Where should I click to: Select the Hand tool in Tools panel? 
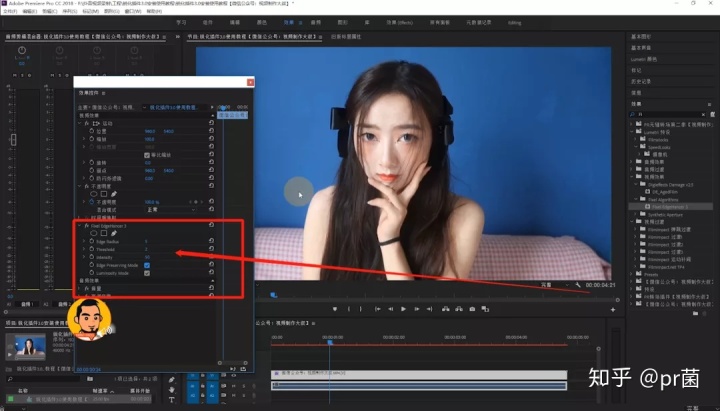coord(171,390)
